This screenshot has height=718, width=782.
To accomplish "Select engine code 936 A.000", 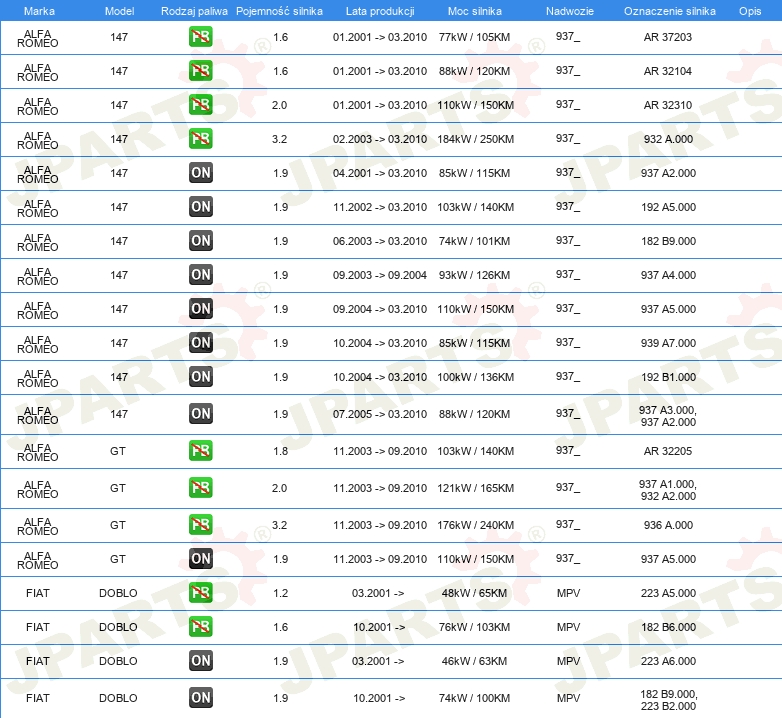I will [x=668, y=525].
